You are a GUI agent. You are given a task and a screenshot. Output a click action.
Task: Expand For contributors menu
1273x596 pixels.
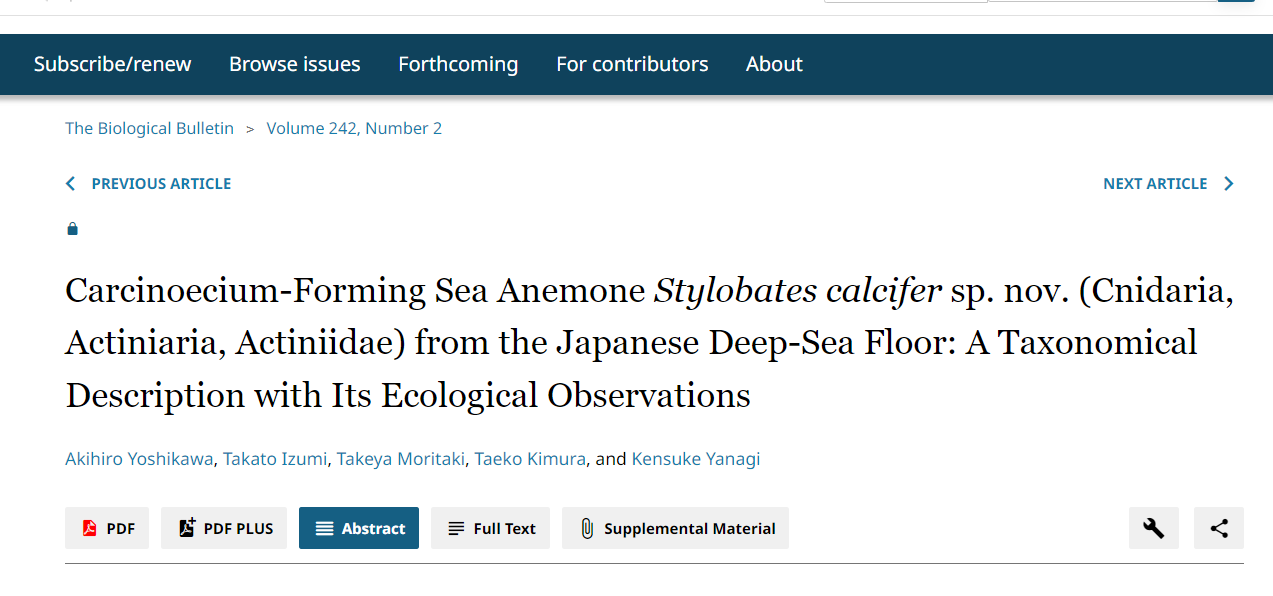[x=632, y=64]
